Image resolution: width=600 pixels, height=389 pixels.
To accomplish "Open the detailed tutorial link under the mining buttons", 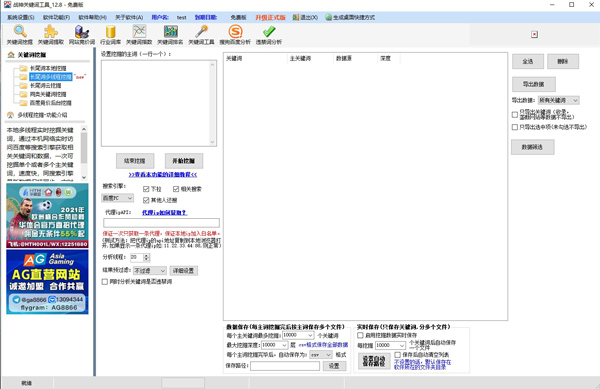I will (163, 174).
